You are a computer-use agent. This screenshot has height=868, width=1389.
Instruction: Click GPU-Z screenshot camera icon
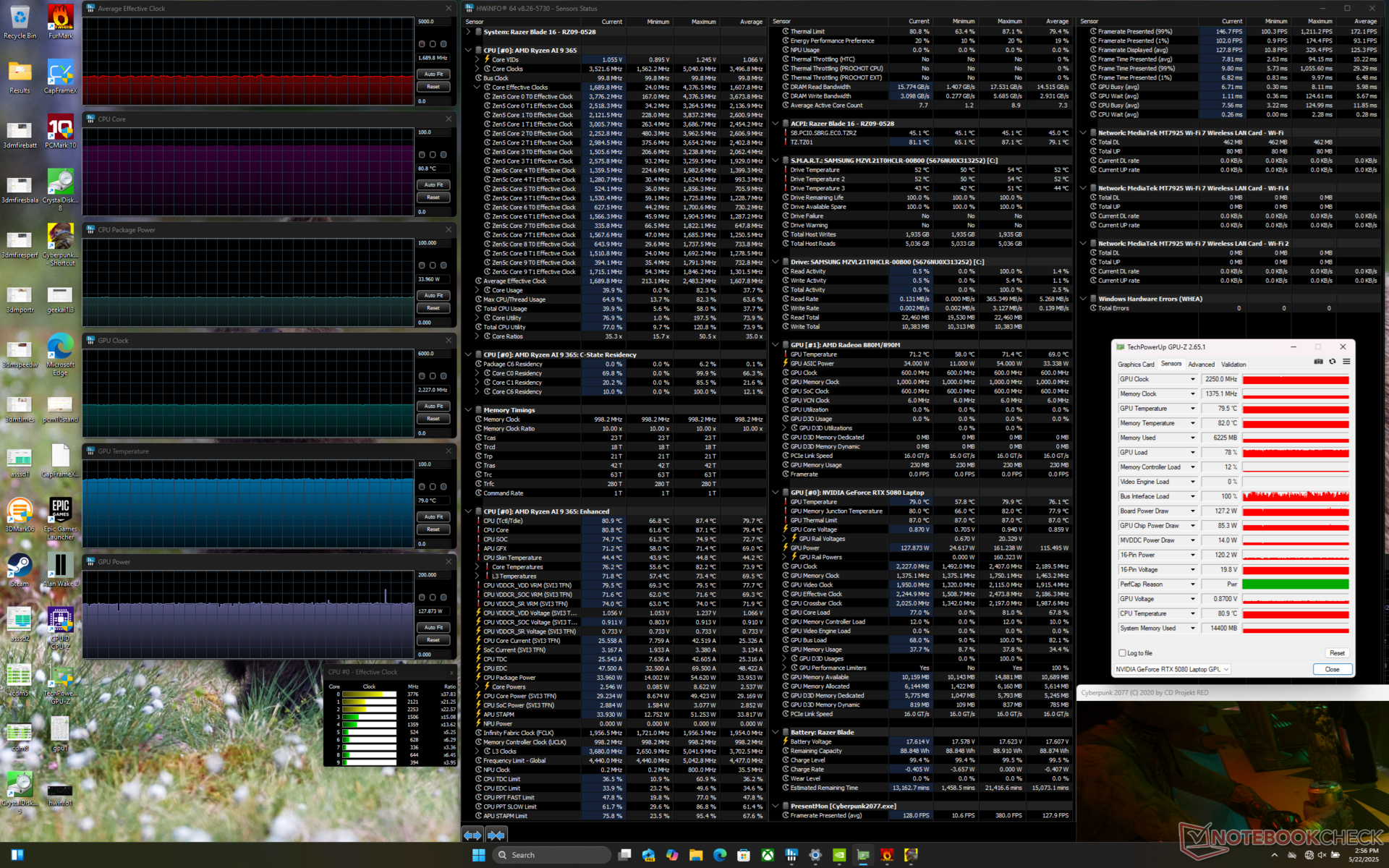coord(1318,362)
